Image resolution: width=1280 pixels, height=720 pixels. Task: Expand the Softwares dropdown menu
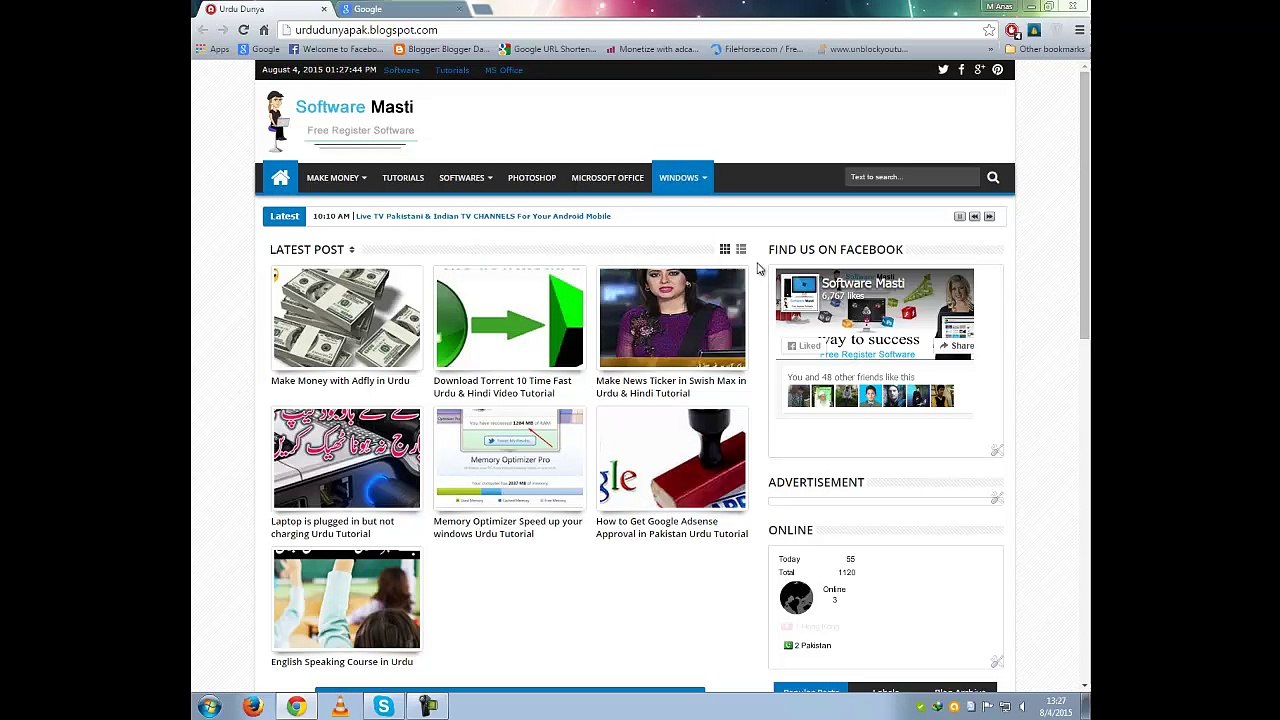click(x=466, y=178)
